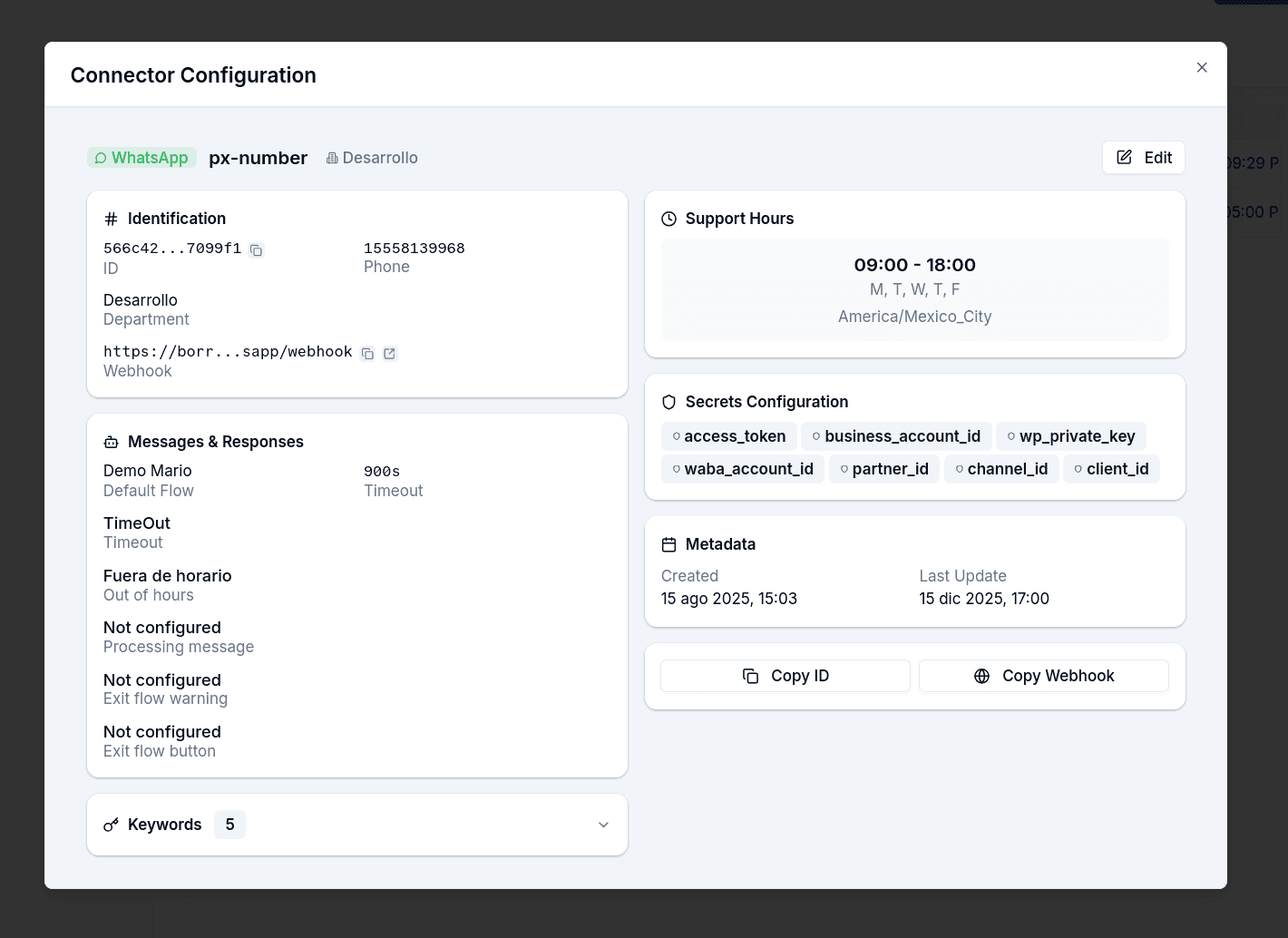
Task: Click the Identification hash icon
Action: (x=112, y=219)
